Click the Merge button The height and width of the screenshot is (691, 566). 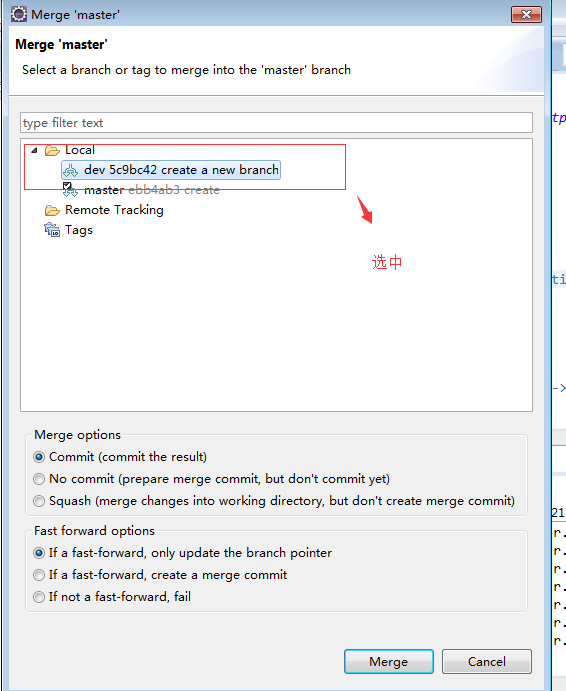[x=389, y=661]
